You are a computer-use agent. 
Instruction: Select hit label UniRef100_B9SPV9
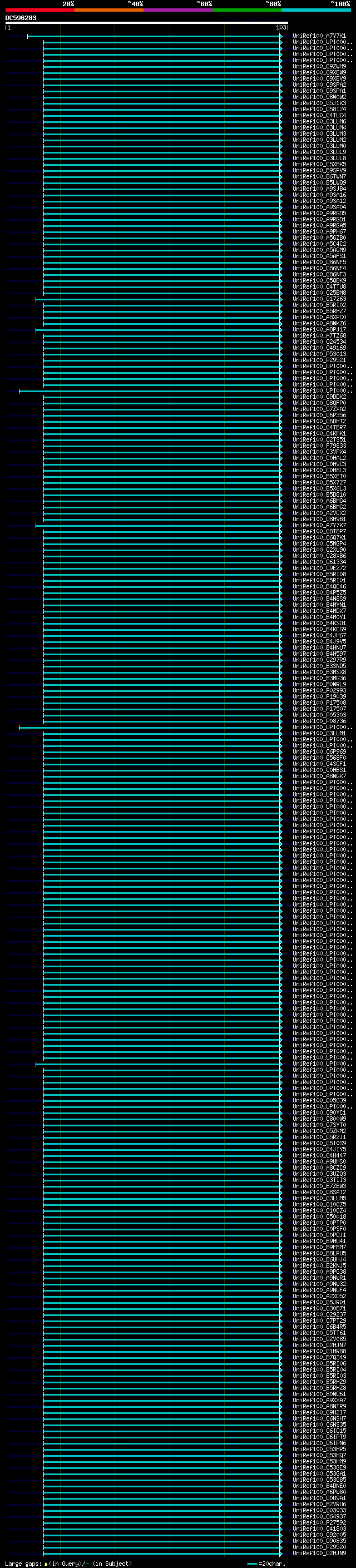[319, 170]
